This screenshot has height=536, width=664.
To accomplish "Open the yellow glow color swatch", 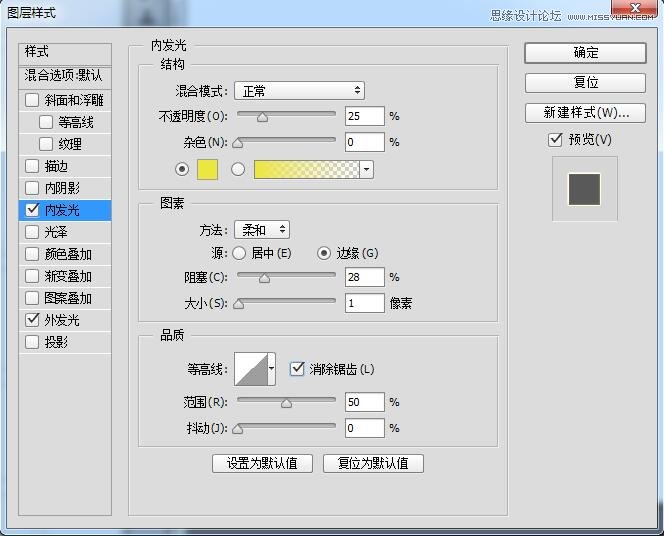I will pos(208,169).
